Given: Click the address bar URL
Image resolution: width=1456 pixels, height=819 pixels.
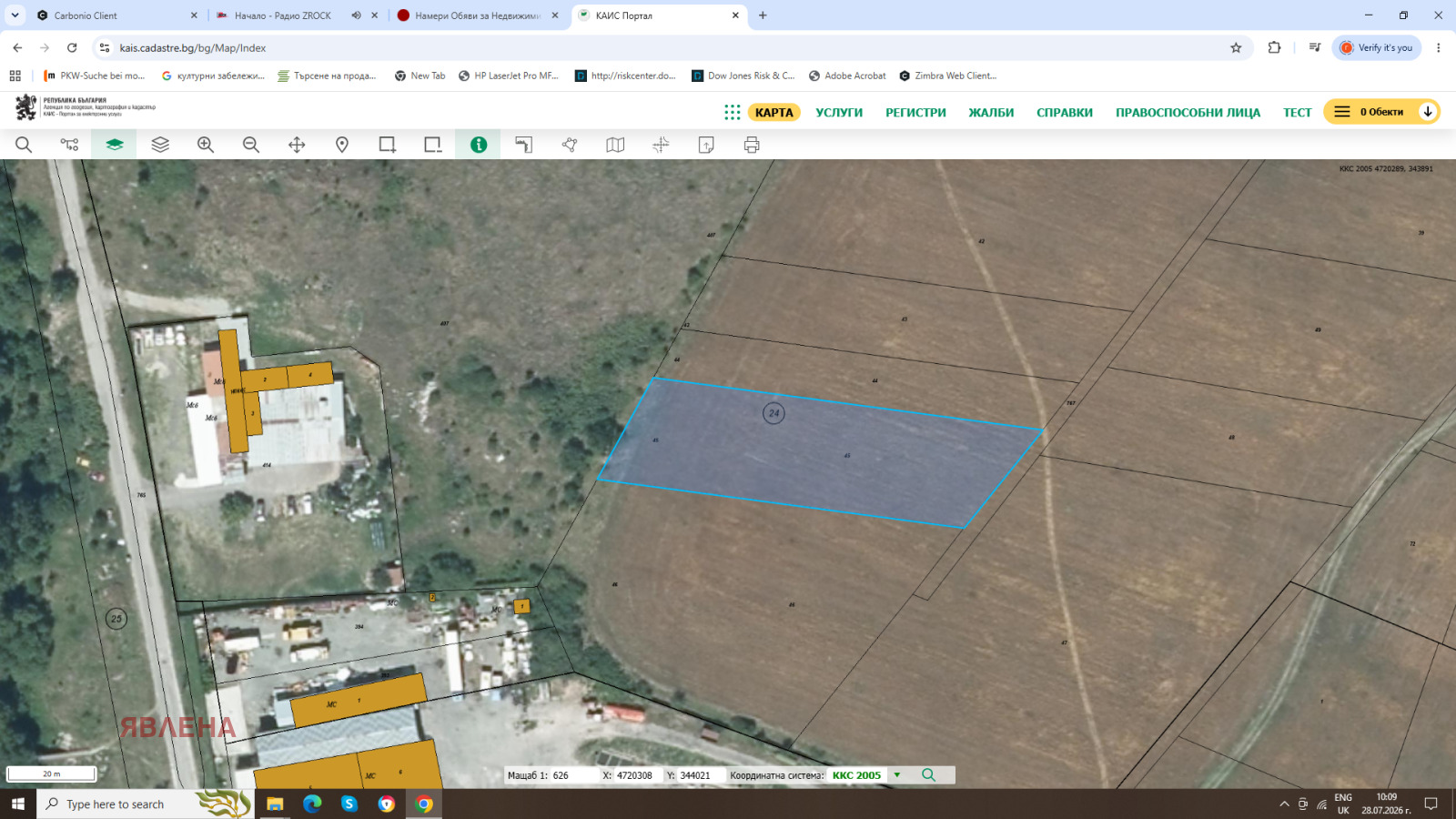Looking at the screenshot, I should point(193,48).
